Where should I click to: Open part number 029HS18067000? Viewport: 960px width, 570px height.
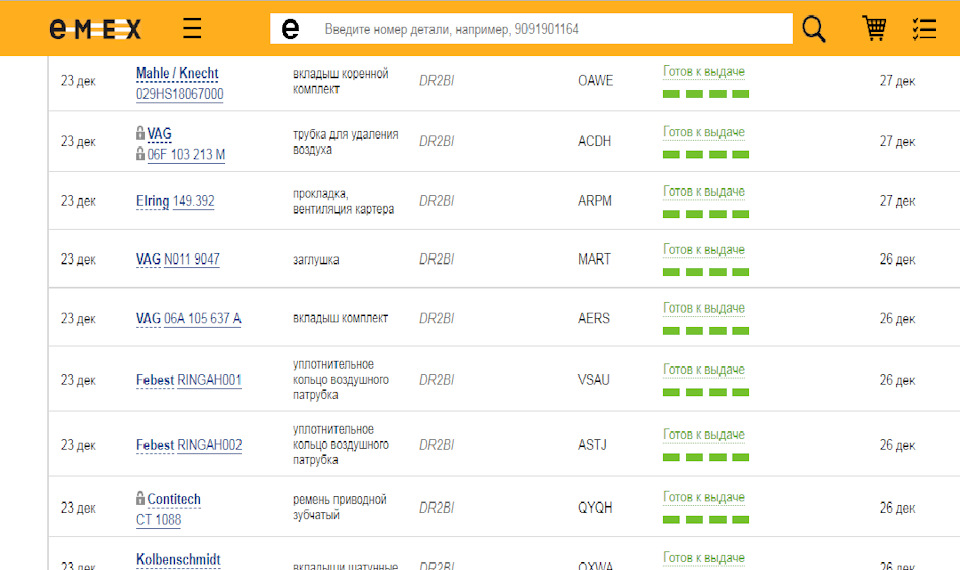(x=179, y=94)
